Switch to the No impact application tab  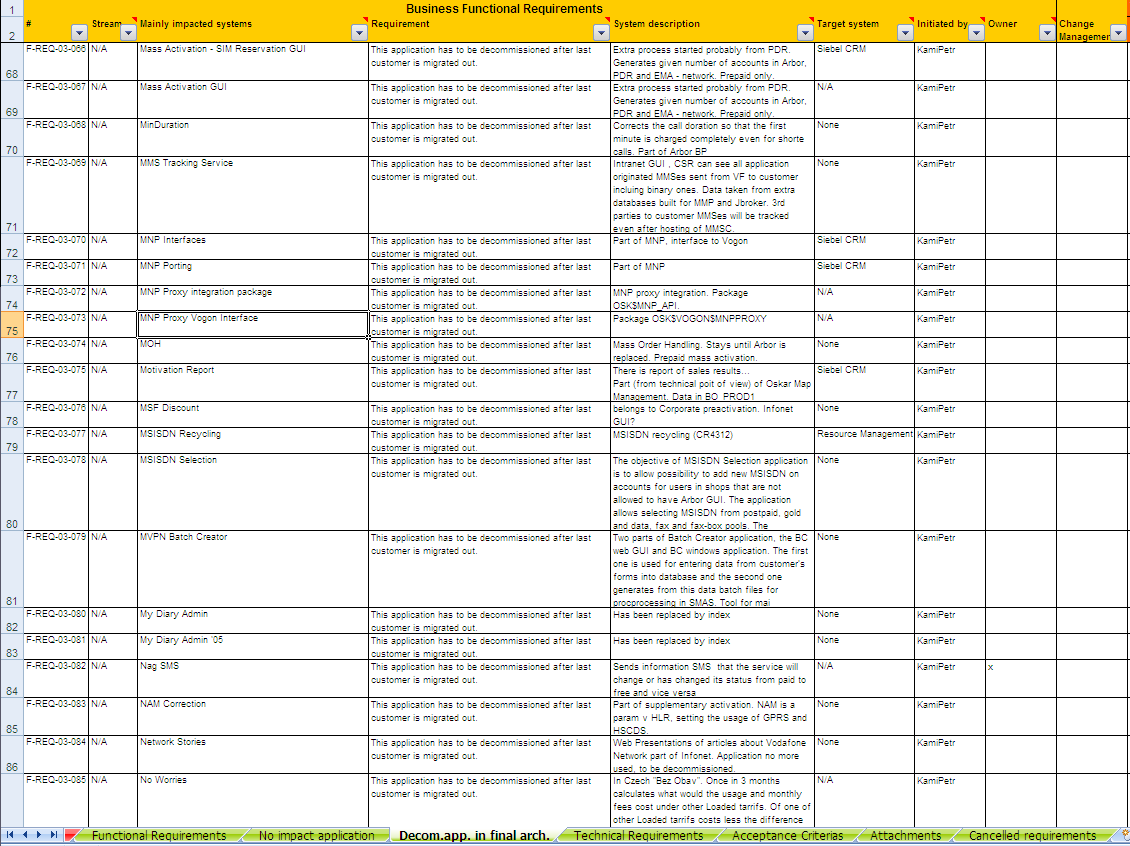tap(316, 836)
